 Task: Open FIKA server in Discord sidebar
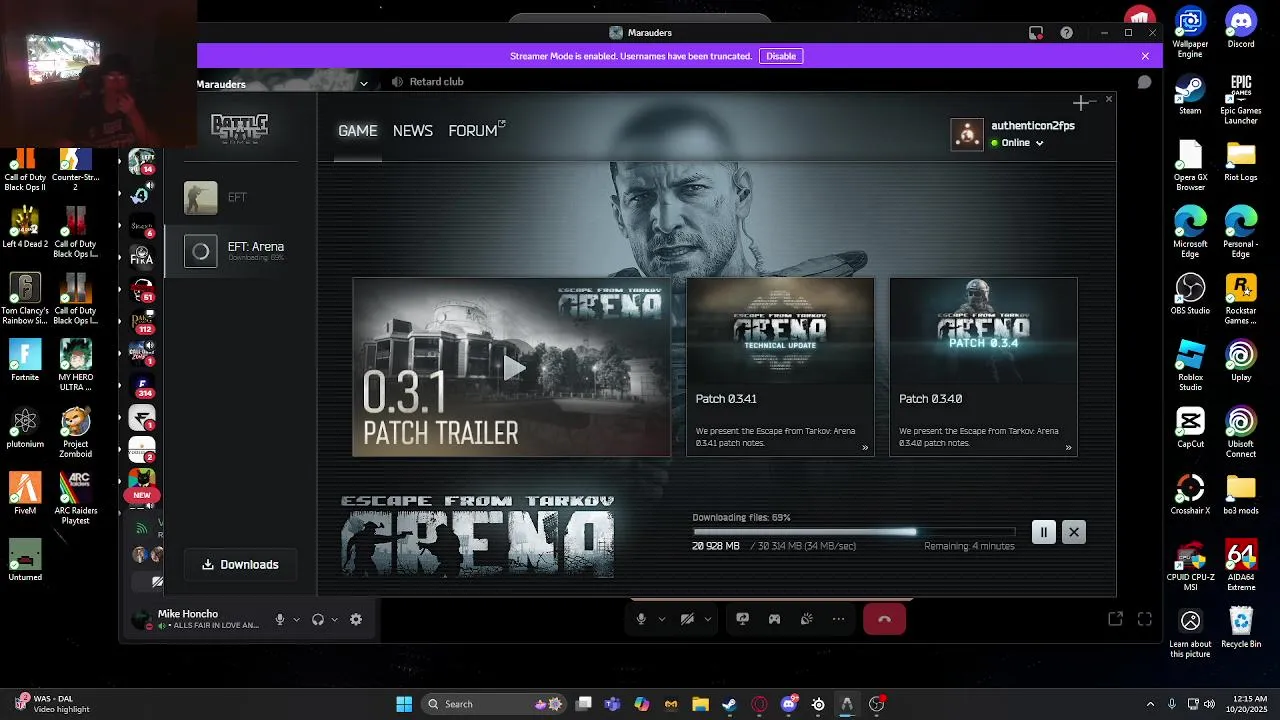point(142,257)
